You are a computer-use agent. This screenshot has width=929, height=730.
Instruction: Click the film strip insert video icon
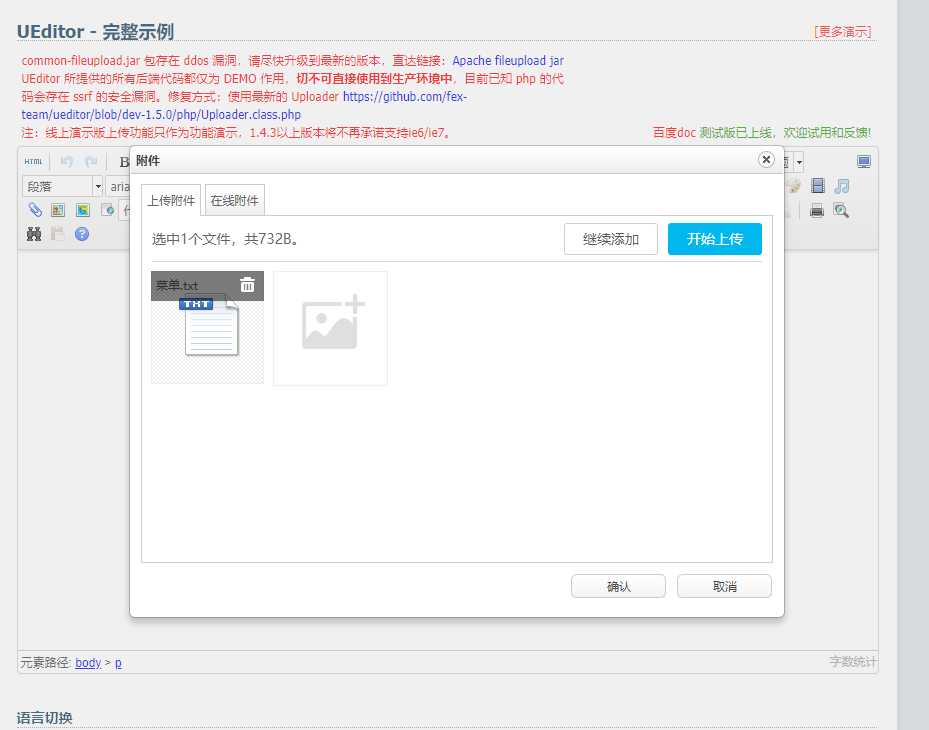pyautogui.click(x=818, y=186)
